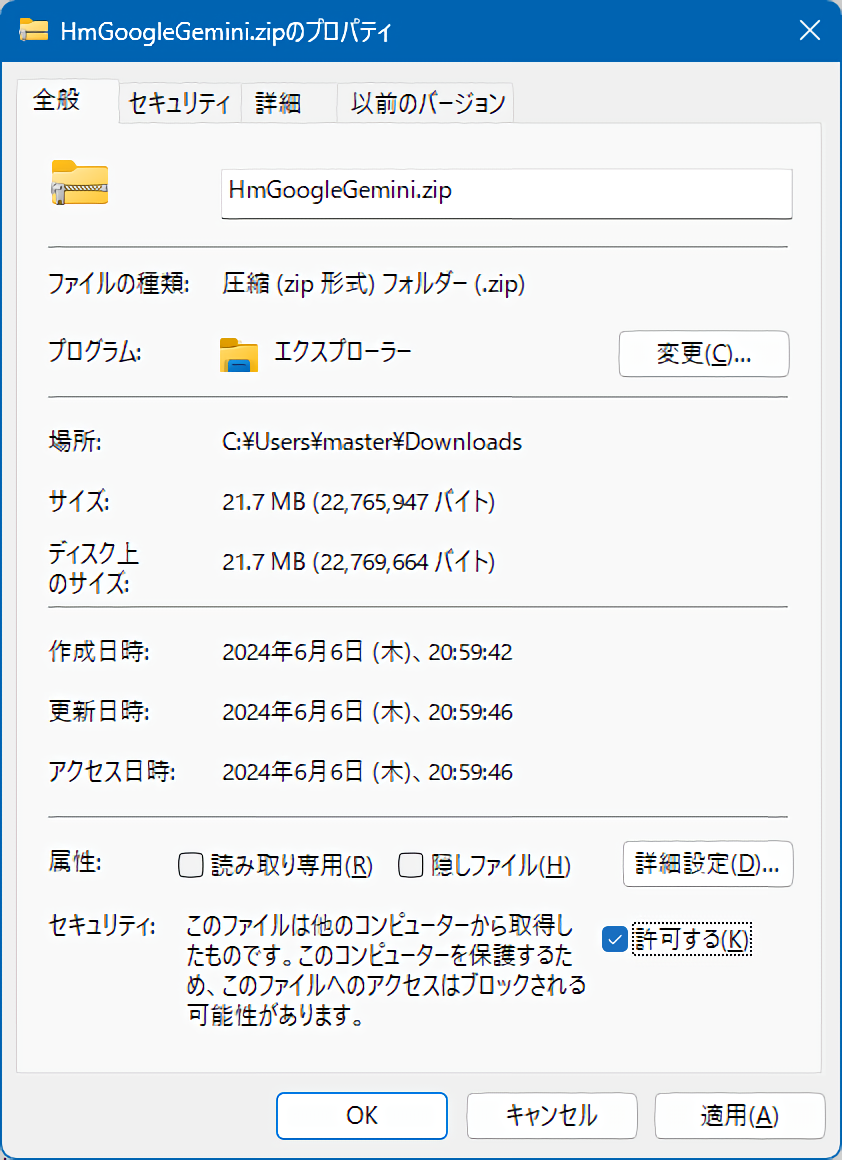
Task: Select the 以前のバージョン tab
Action: tap(427, 103)
